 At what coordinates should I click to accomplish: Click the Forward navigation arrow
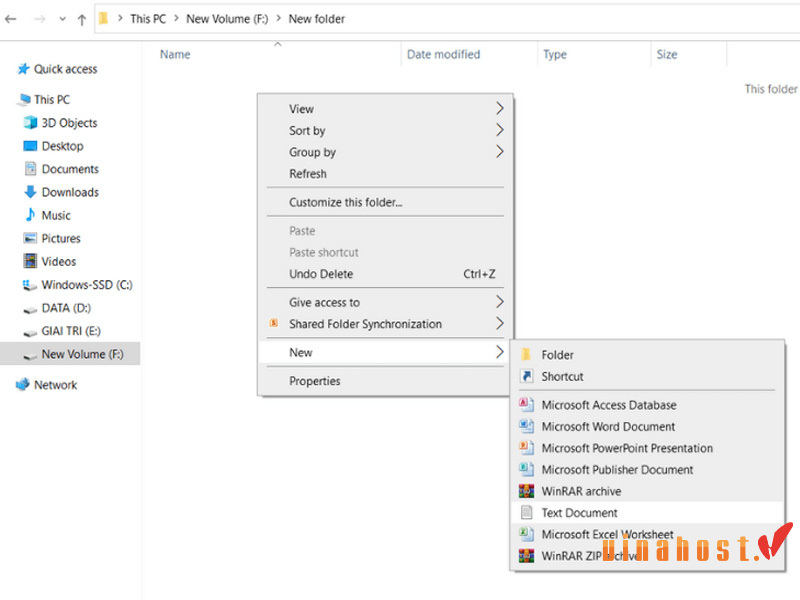click(x=39, y=19)
